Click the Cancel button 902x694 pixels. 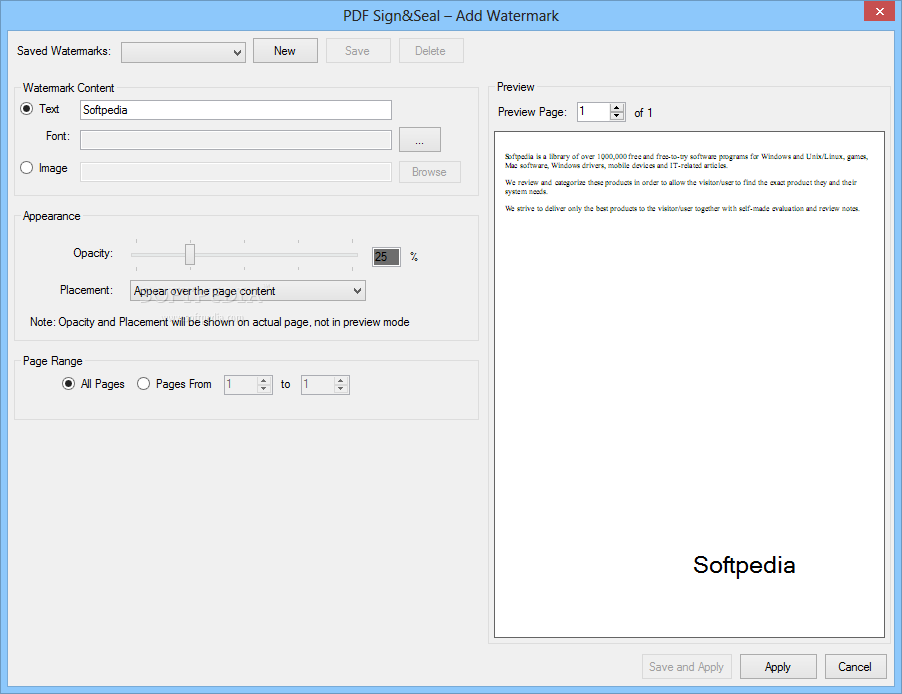tap(855, 667)
